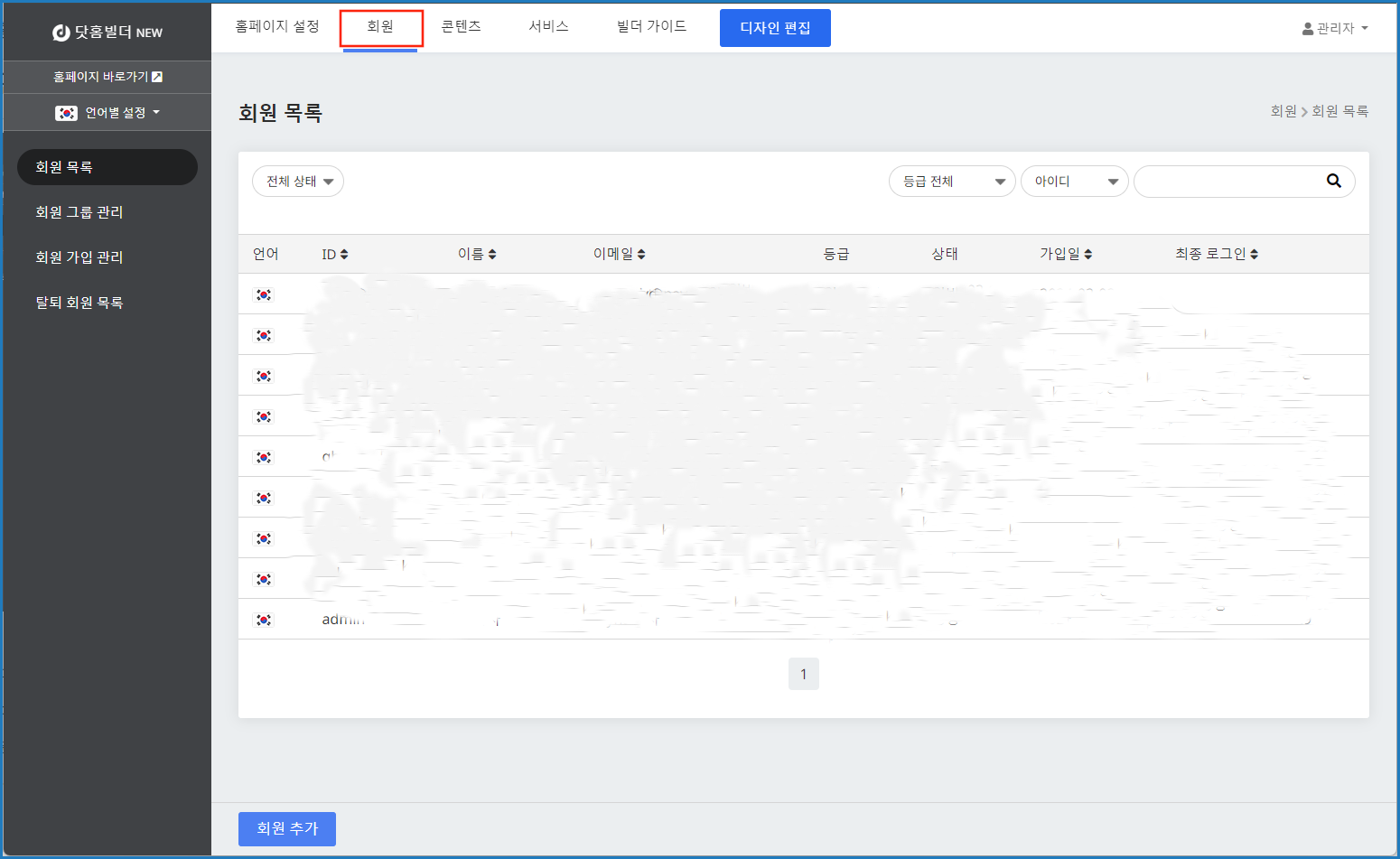Sort by 가입일 column arrows

[x=1087, y=255]
